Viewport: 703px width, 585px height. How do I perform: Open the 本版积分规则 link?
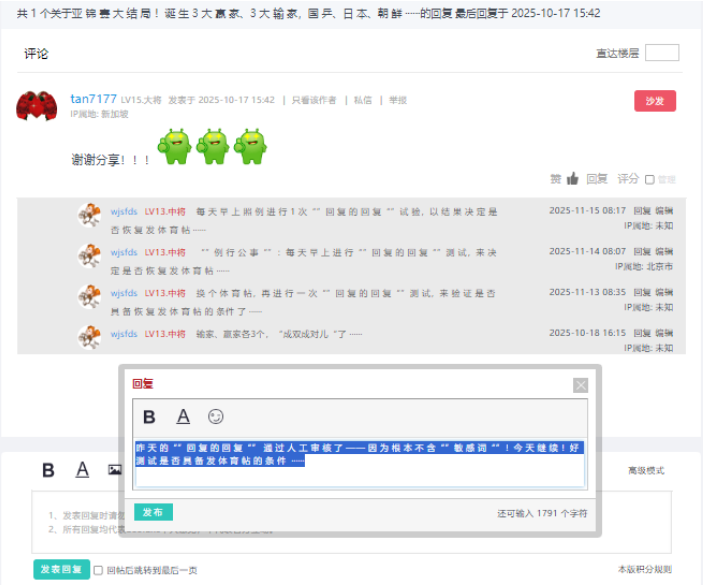(x=645, y=569)
